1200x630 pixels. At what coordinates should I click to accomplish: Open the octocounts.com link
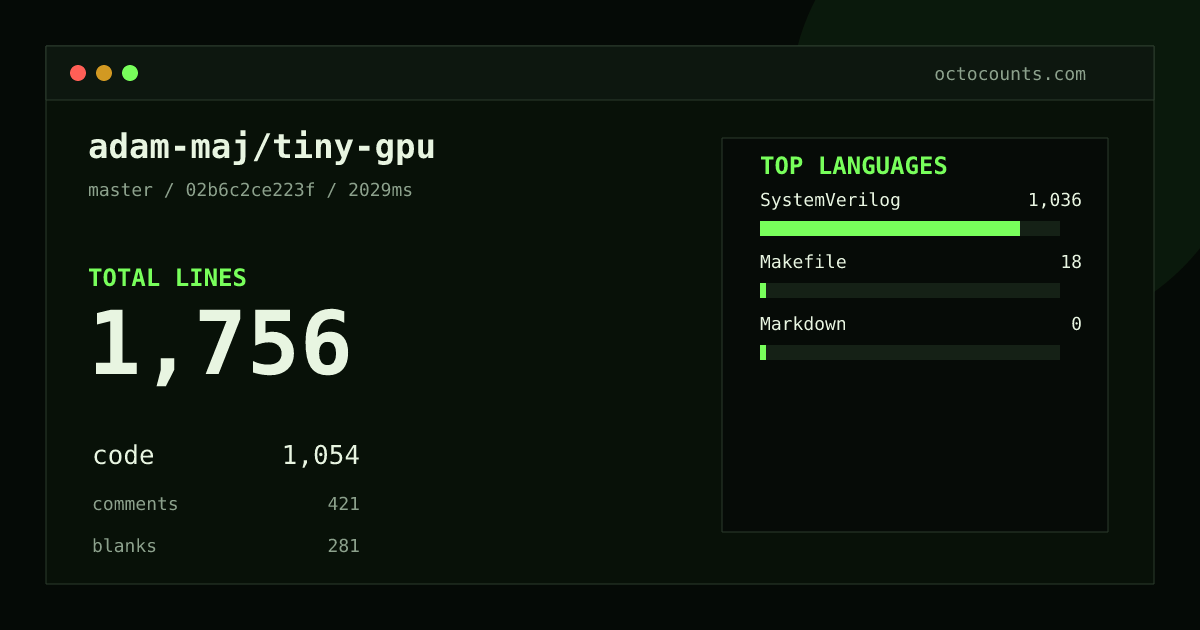(x=1010, y=74)
